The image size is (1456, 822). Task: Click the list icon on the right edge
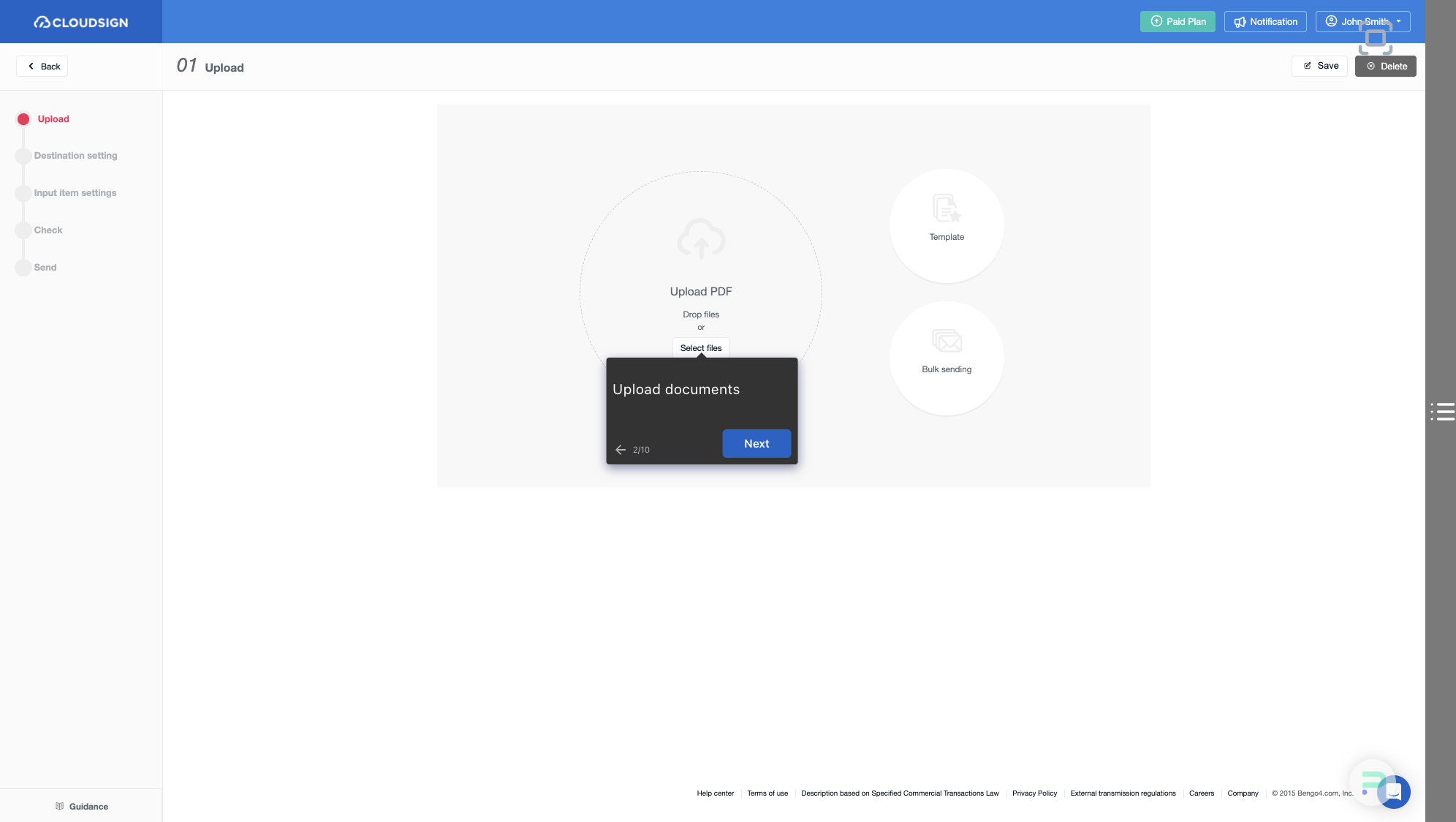pos(1444,412)
